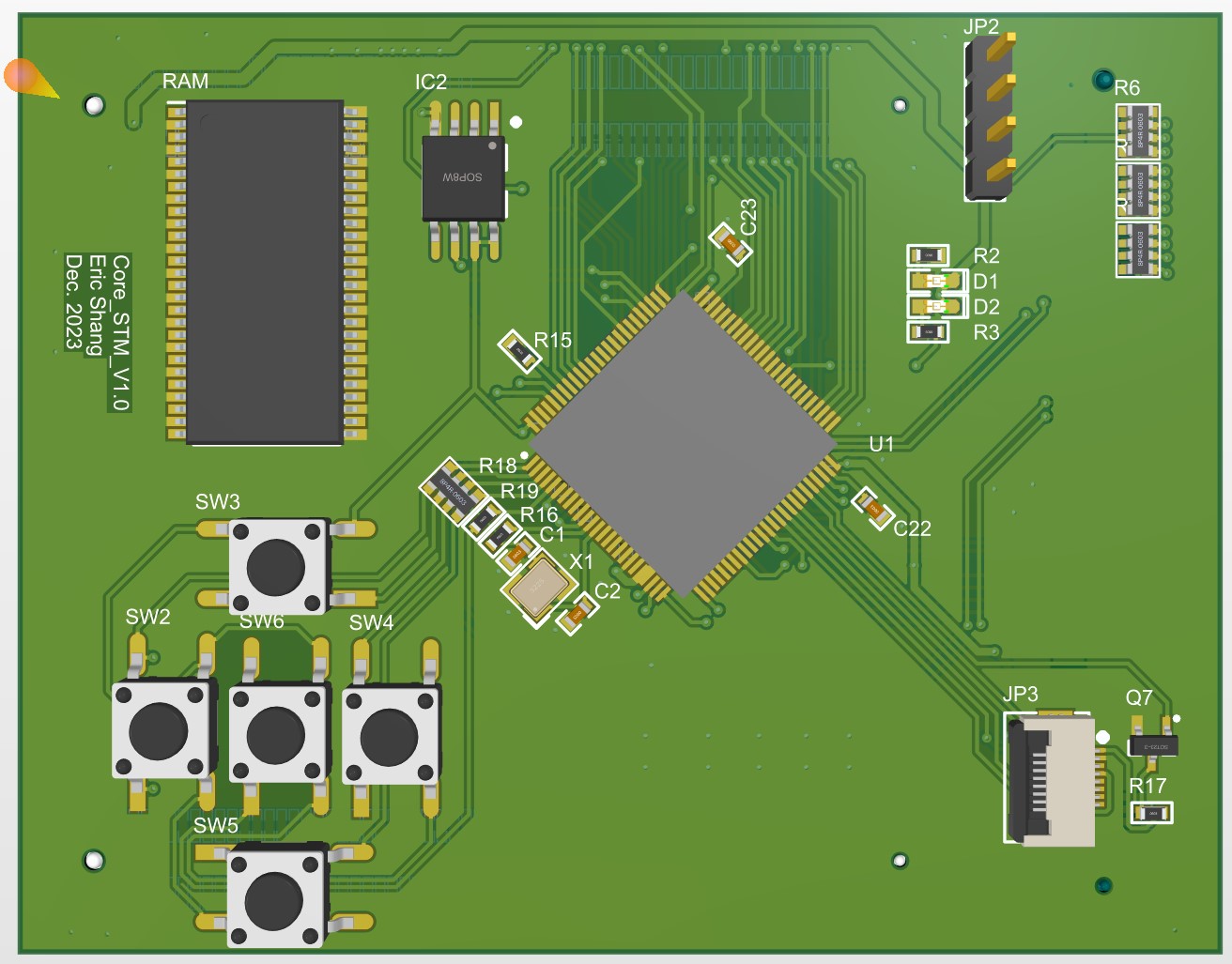The width and height of the screenshot is (1232, 964).
Task: Click the JP3 ribbon connector
Action: click(x=1050, y=779)
